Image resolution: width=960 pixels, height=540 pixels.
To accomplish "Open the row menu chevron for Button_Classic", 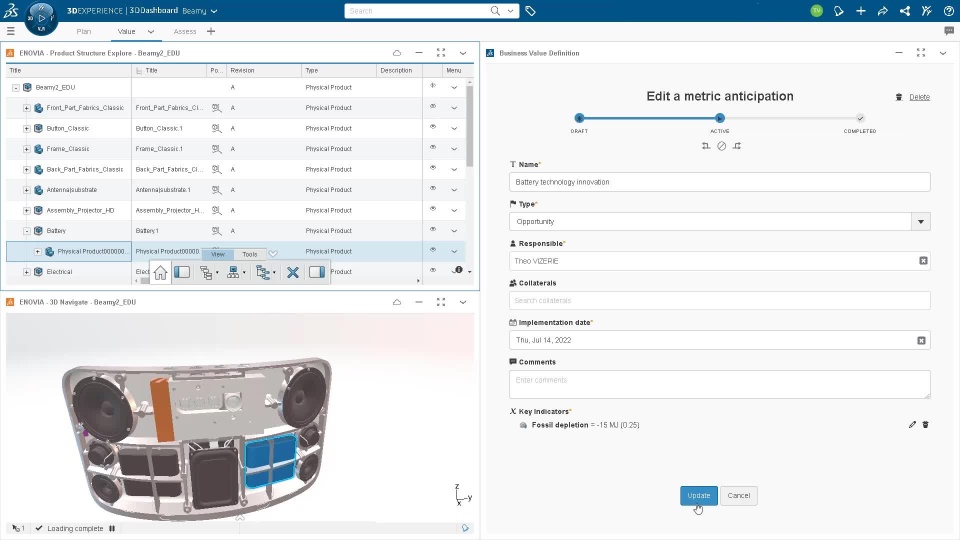I will [454, 129].
